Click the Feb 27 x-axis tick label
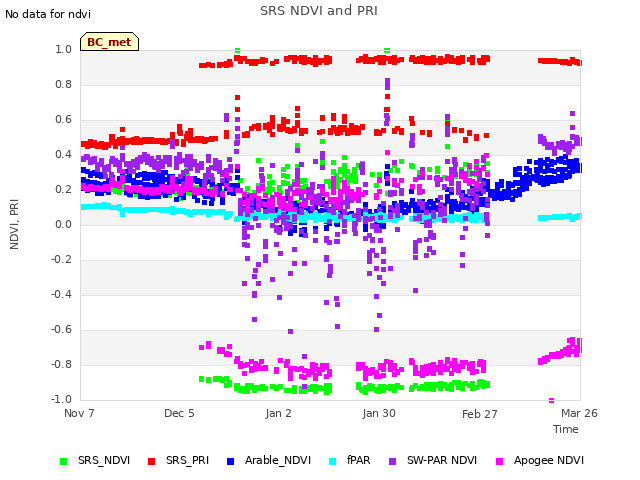Image resolution: width=640 pixels, height=480 pixels. [480, 414]
